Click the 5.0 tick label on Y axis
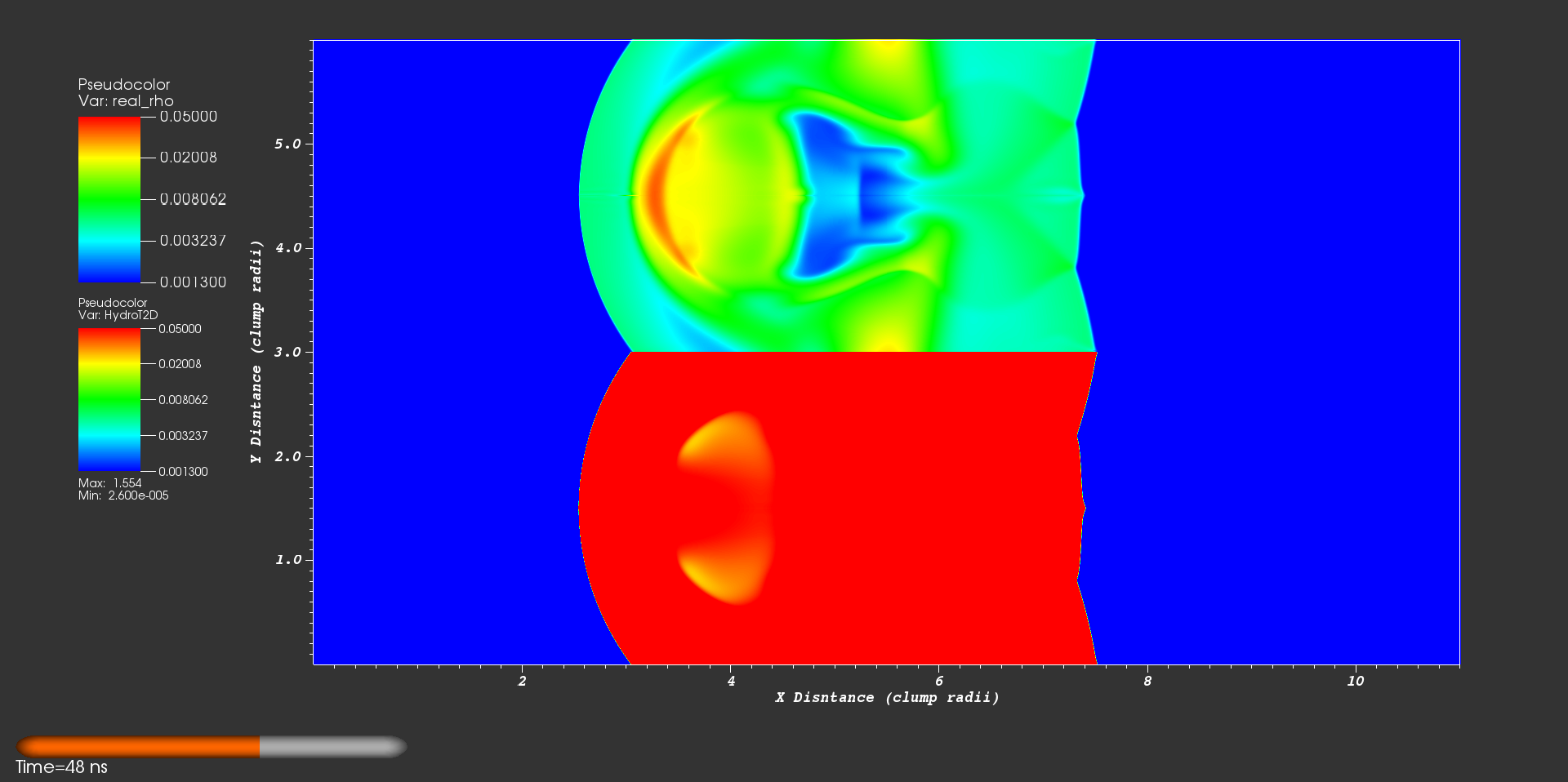This screenshot has height=782, width=1568. click(x=288, y=144)
